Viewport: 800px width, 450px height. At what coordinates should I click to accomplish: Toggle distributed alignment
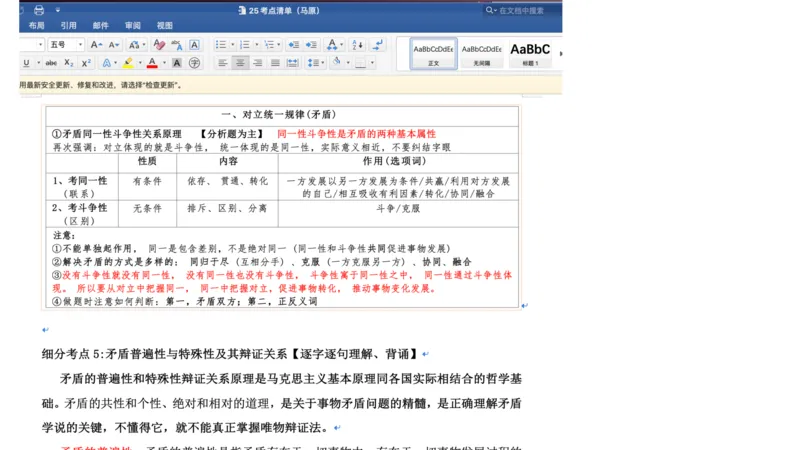point(292,63)
